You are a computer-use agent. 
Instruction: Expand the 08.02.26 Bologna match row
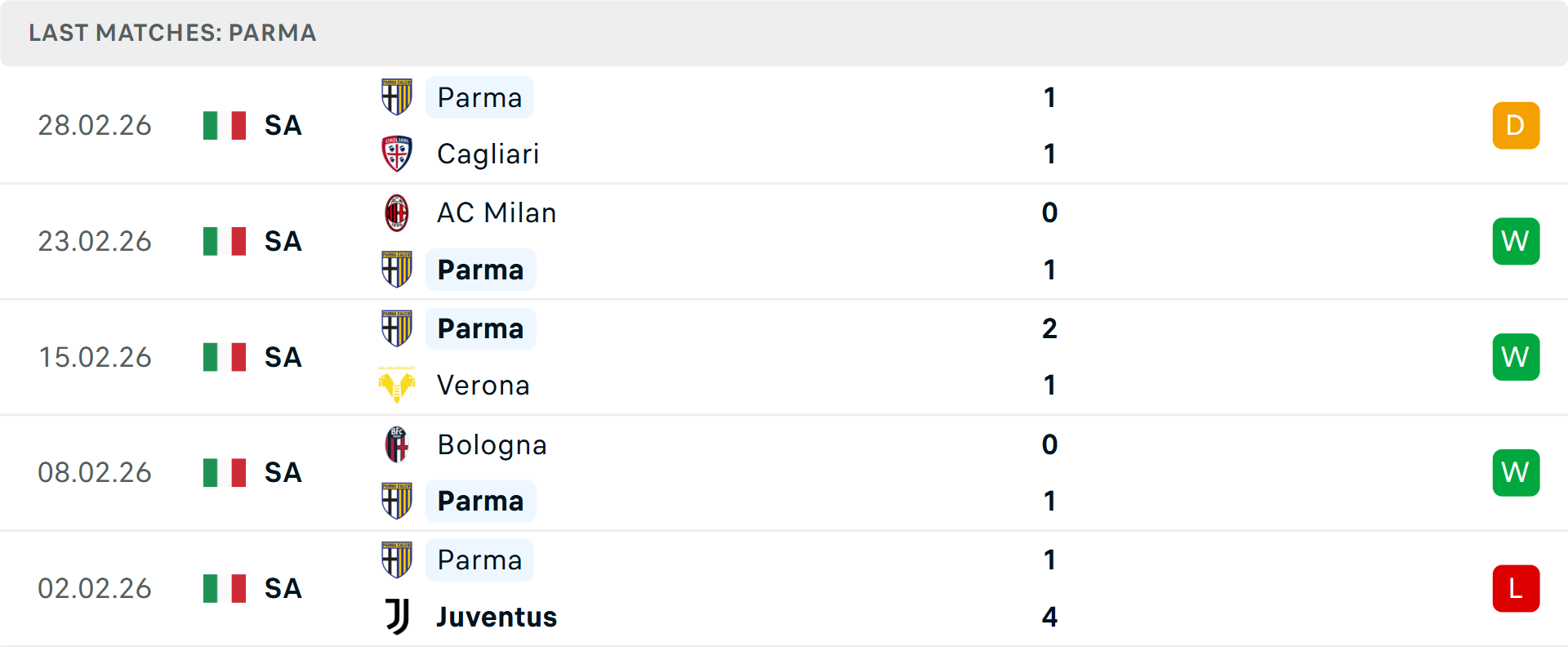[x=784, y=472]
